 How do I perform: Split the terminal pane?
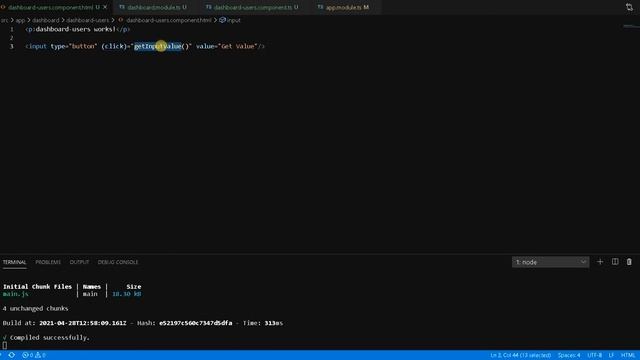(x=615, y=262)
